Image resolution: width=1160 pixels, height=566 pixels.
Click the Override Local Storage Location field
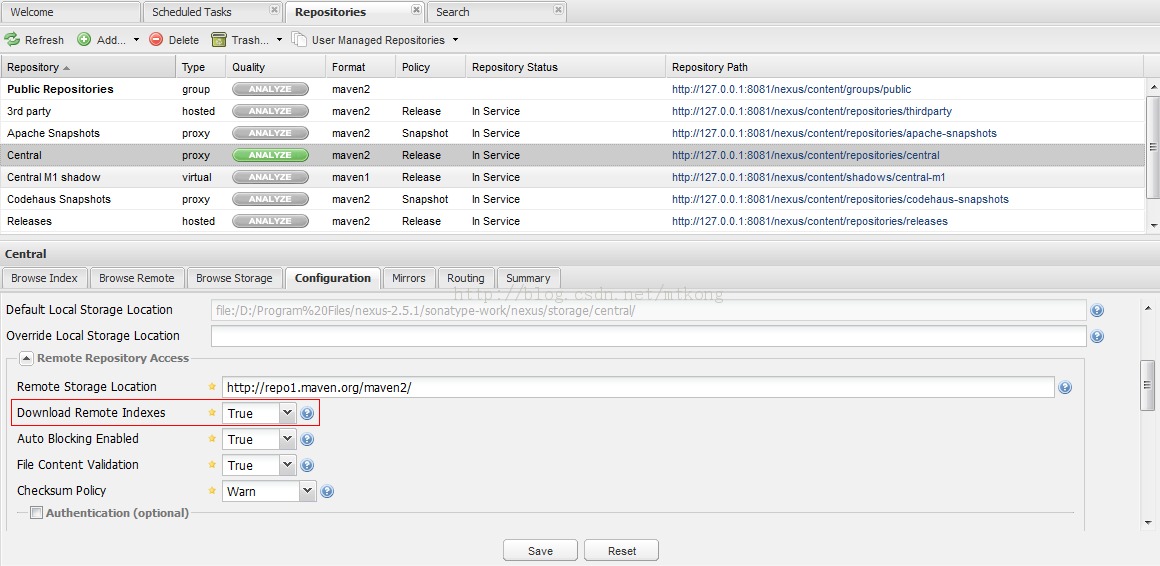coord(648,336)
